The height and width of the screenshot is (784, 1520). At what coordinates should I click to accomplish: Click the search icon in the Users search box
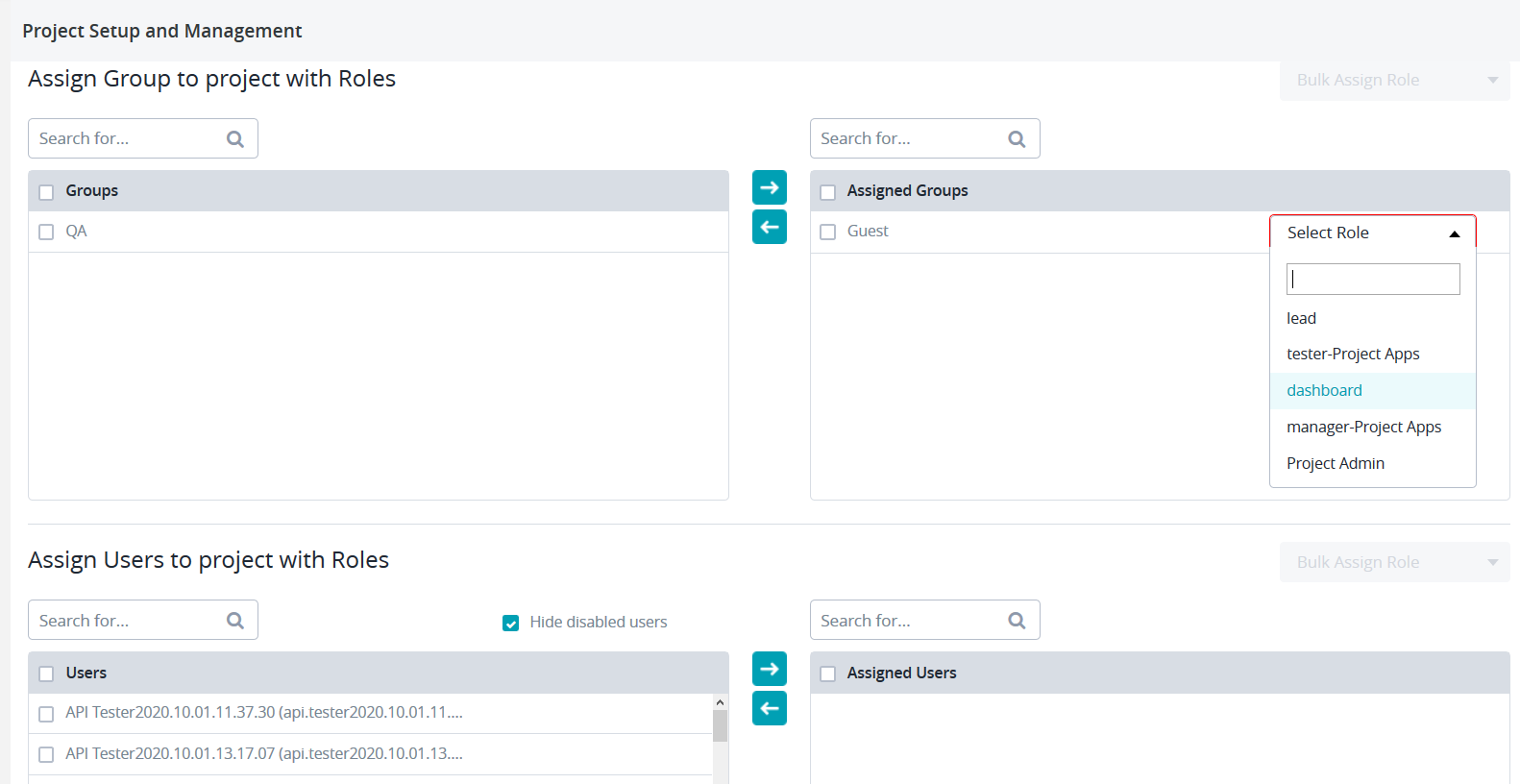(x=235, y=621)
